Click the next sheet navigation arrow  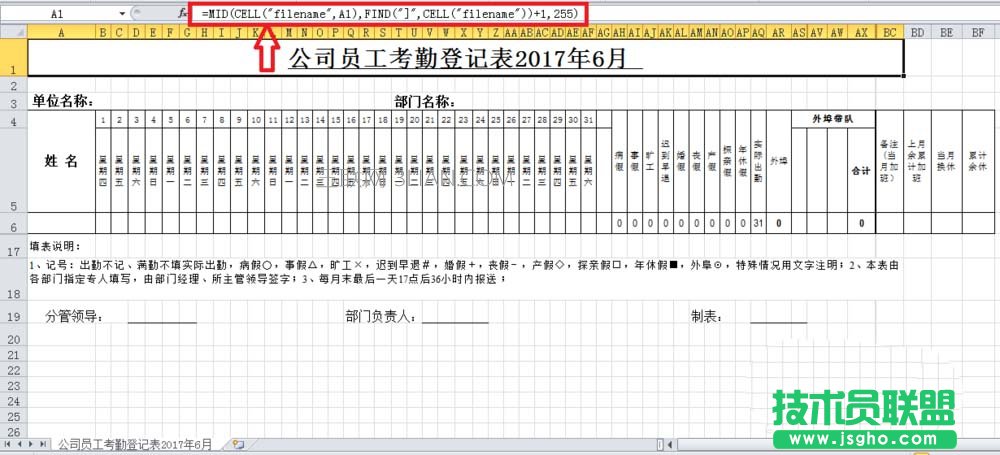(x=31, y=443)
